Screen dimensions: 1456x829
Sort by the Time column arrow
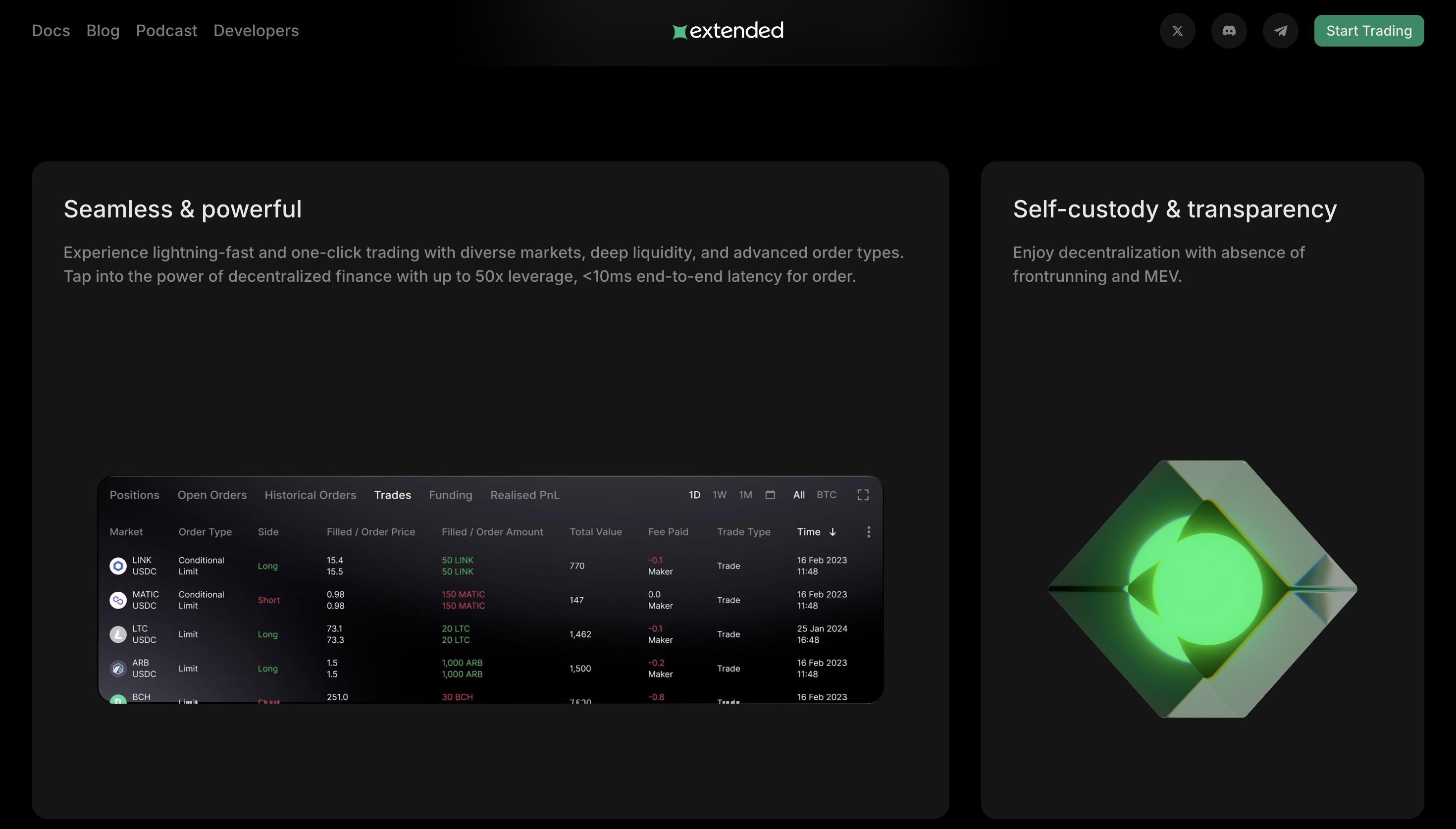point(832,532)
